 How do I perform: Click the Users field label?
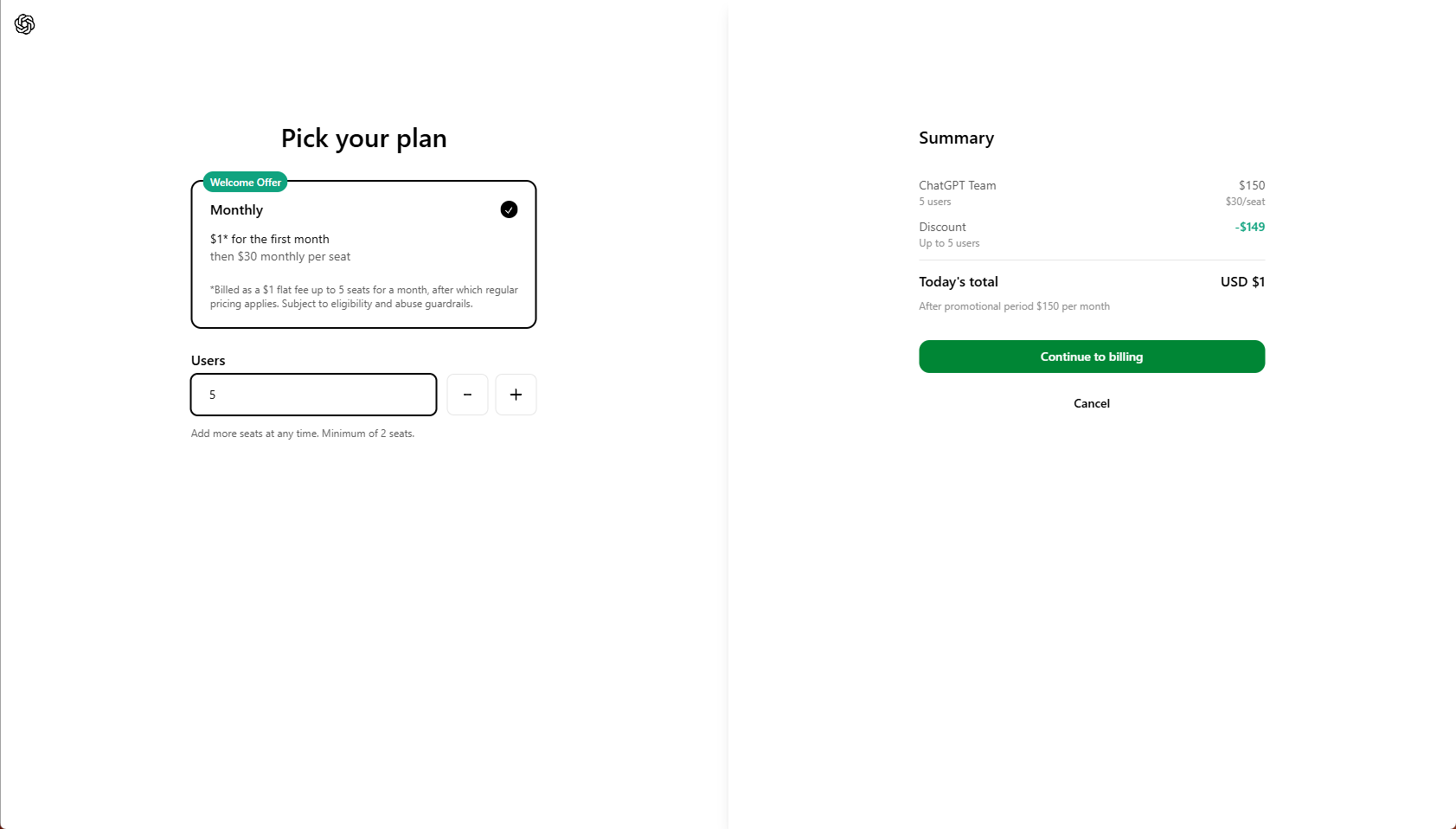click(x=208, y=361)
